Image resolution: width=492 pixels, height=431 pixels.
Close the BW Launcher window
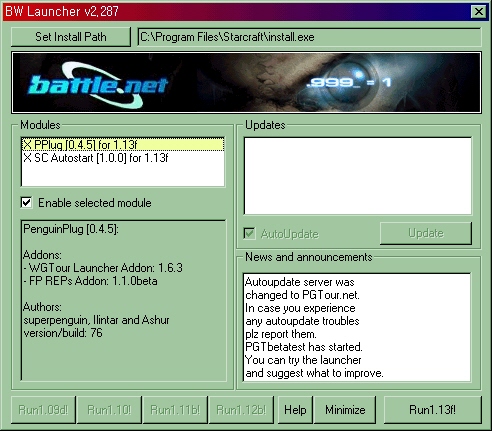pyautogui.click(x=479, y=12)
